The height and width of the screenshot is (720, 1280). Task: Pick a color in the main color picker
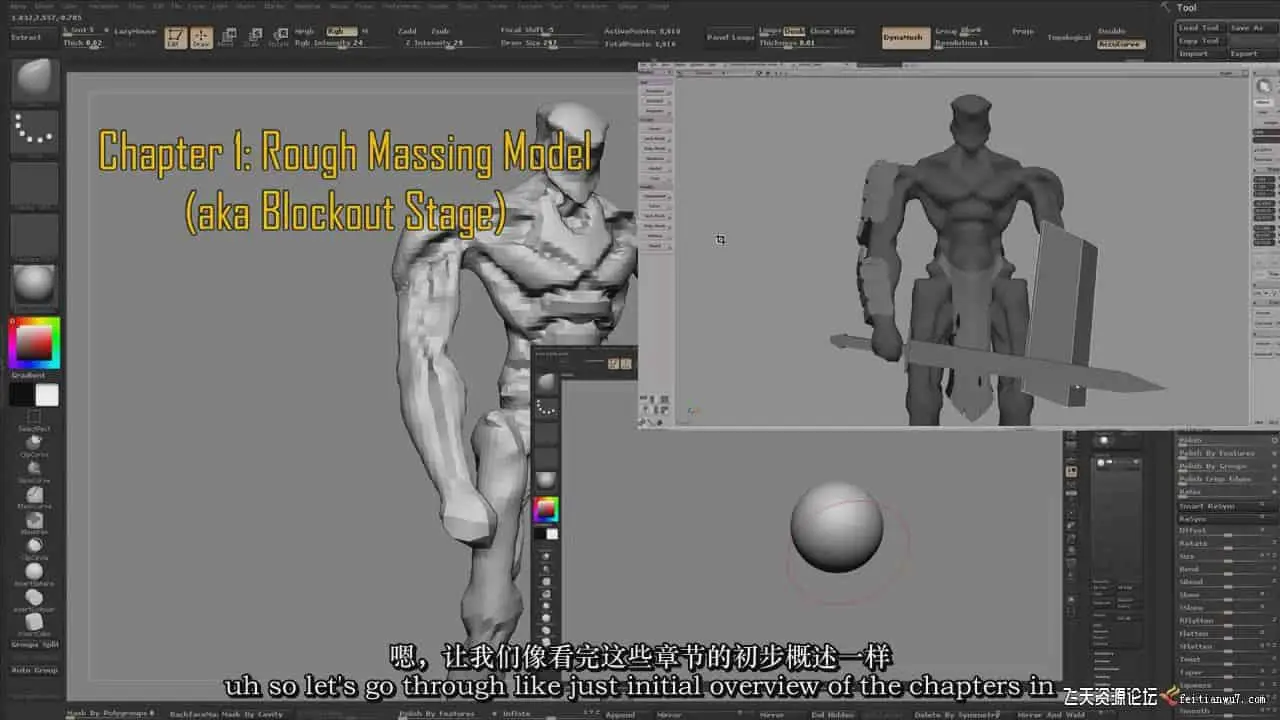pos(34,343)
